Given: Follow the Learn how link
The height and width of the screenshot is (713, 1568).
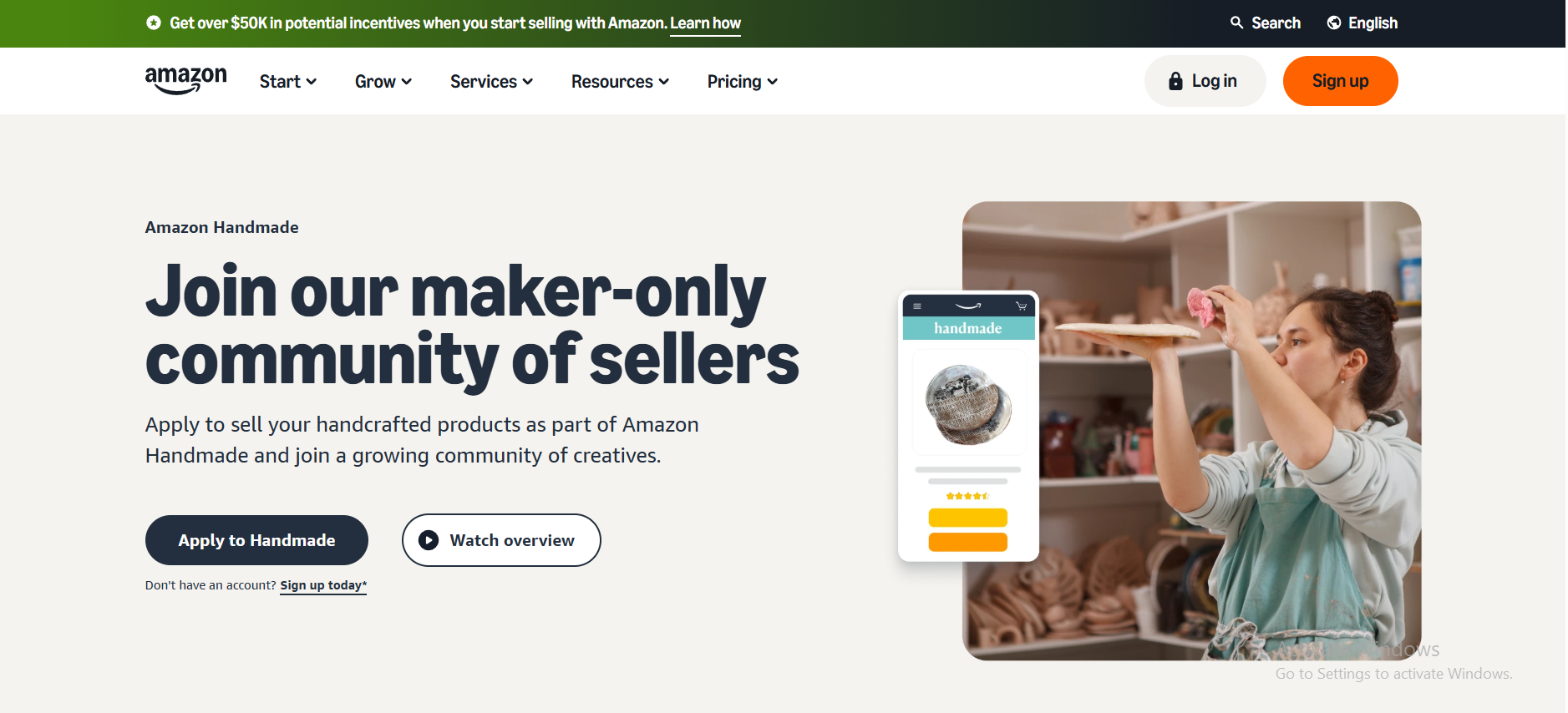Looking at the screenshot, I should [705, 23].
